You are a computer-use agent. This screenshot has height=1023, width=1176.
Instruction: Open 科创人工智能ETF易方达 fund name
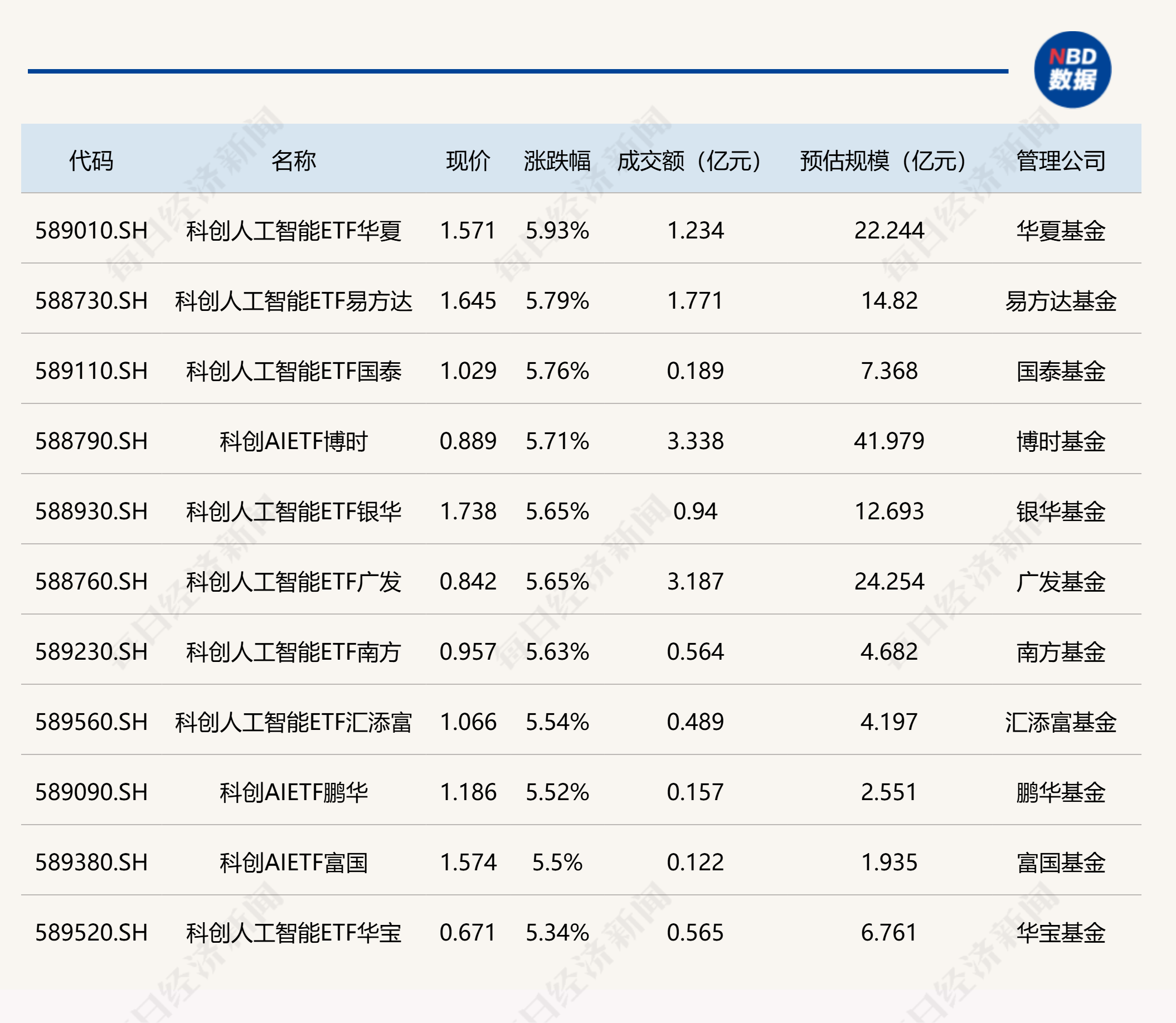(x=293, y=301)
